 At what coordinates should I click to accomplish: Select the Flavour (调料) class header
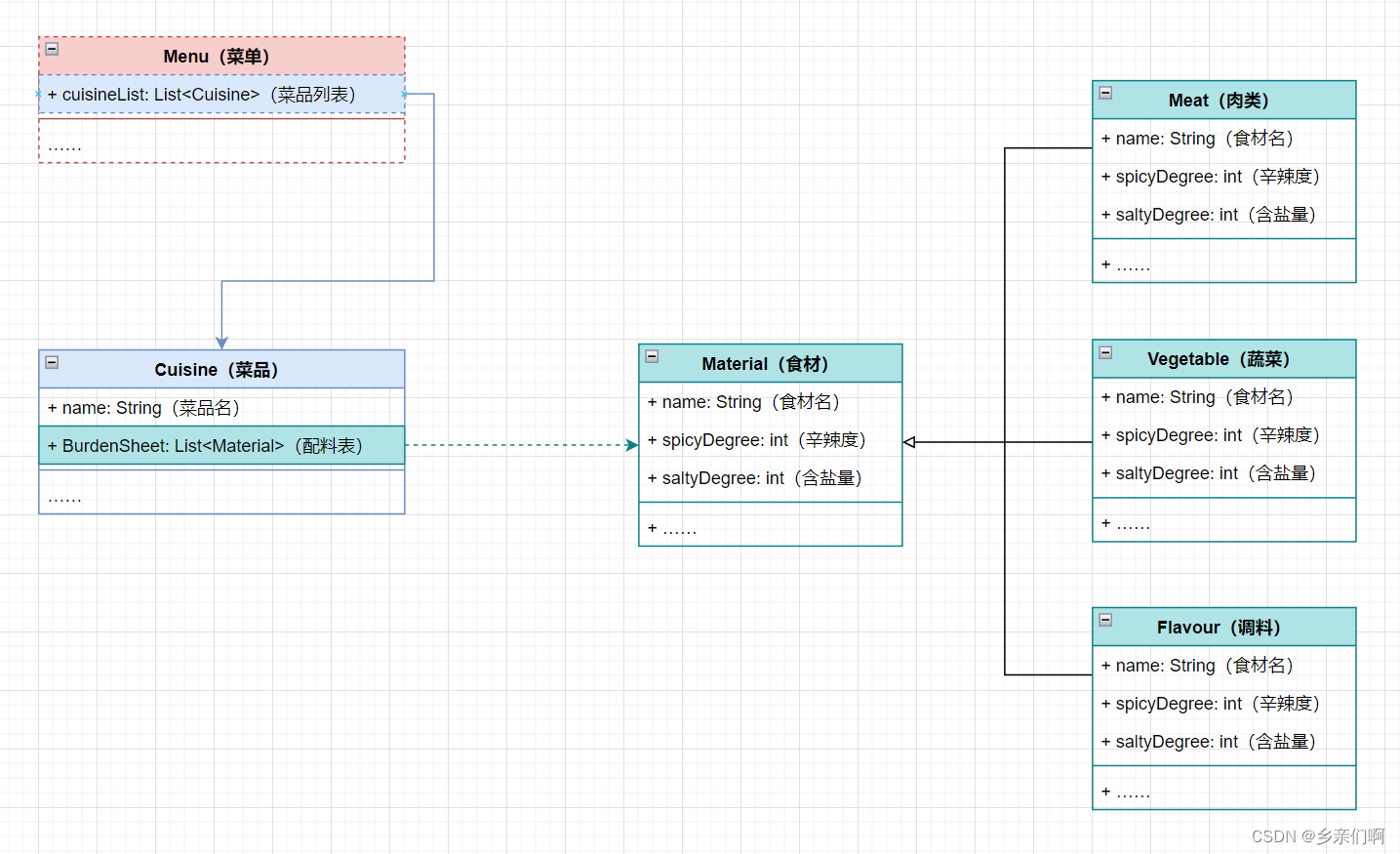[x=1224, y=628]
